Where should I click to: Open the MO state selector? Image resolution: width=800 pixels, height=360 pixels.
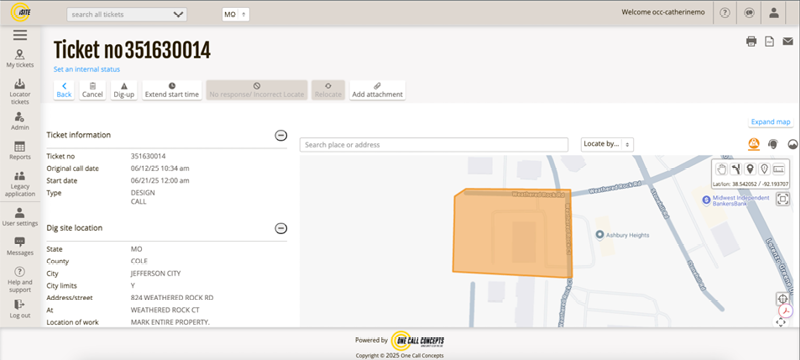click(236, 14)
